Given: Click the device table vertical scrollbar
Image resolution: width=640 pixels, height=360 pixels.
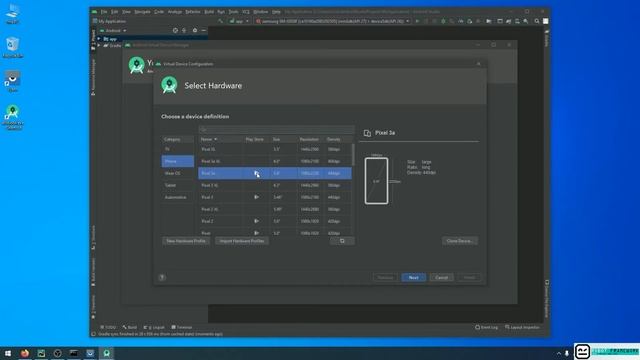Looking at the screenshot, I should [353, 155].
